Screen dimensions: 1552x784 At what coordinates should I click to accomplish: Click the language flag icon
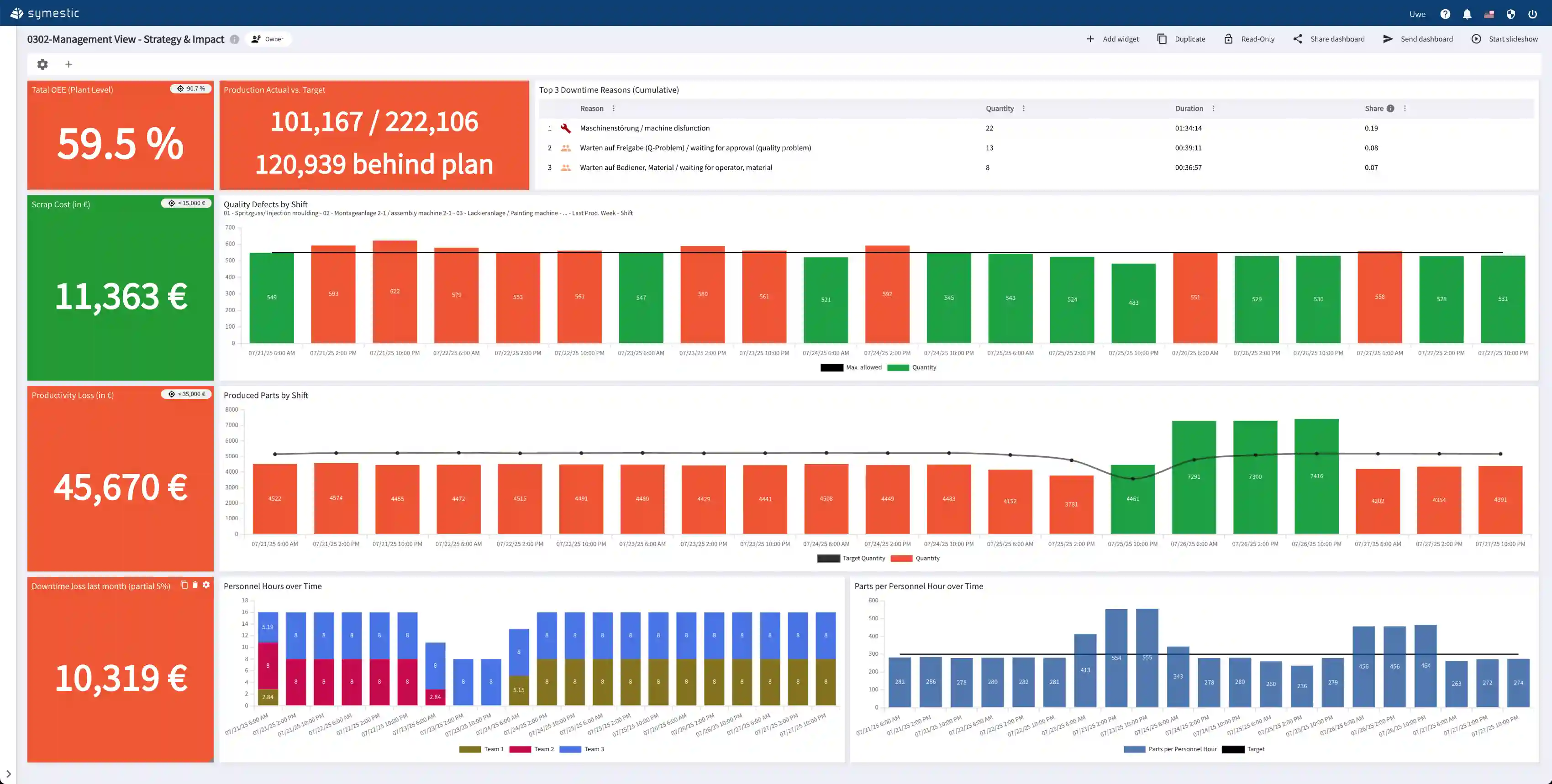click(x=1489, y=14)
